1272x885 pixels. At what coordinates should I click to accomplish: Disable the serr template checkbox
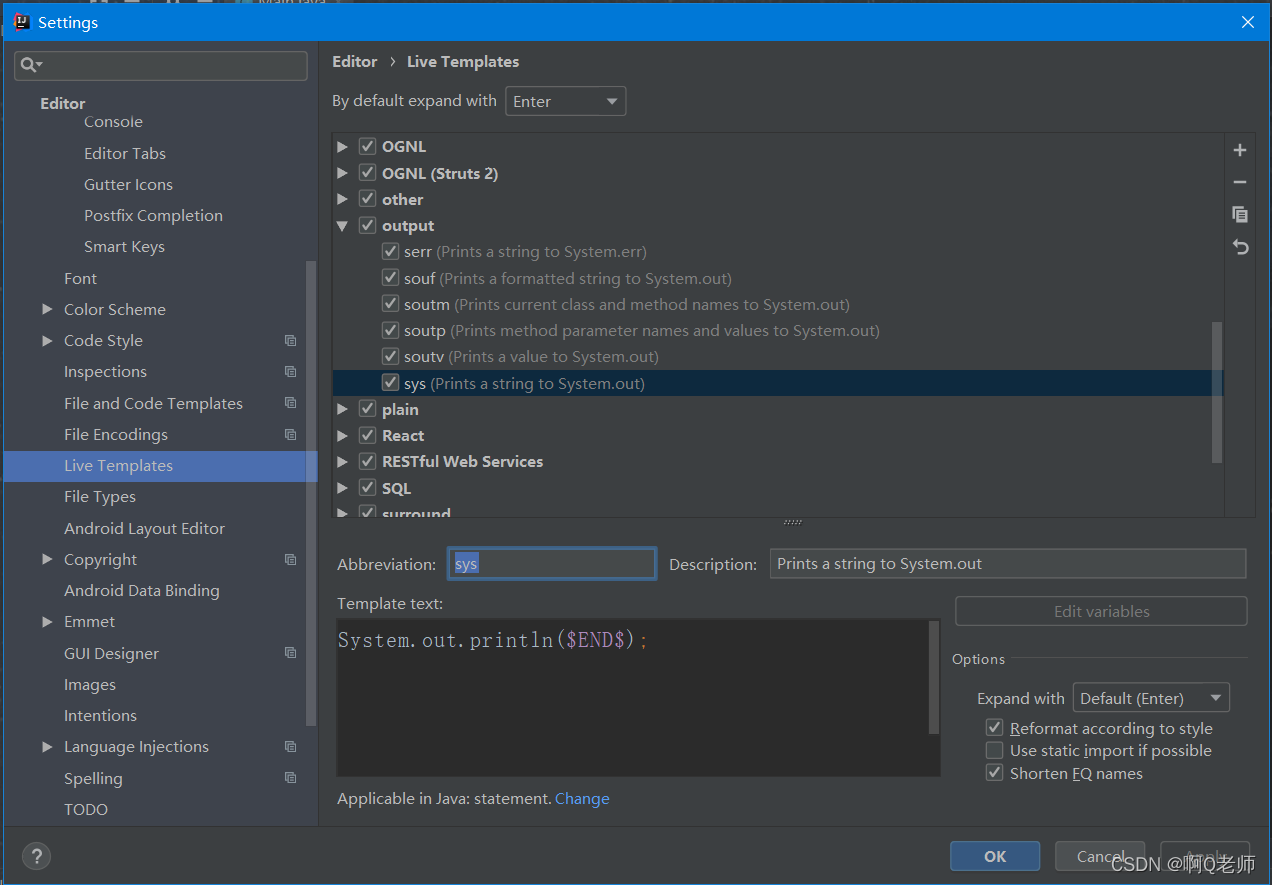click(x=390, y=252)
